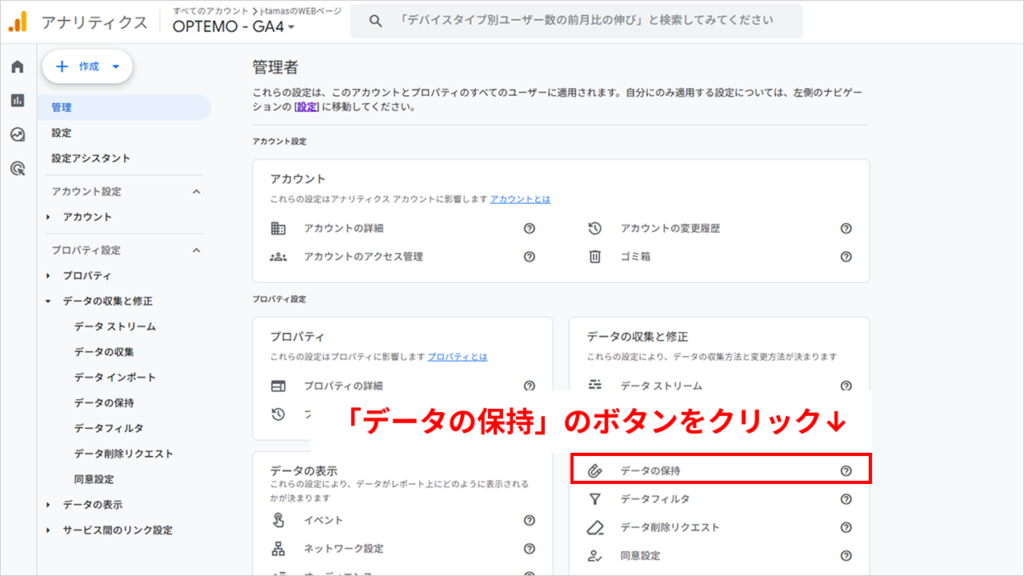This screenshot has height=576, width=1024.
Task: Open the Reports icon in the left rail
Action: [16, 101]
